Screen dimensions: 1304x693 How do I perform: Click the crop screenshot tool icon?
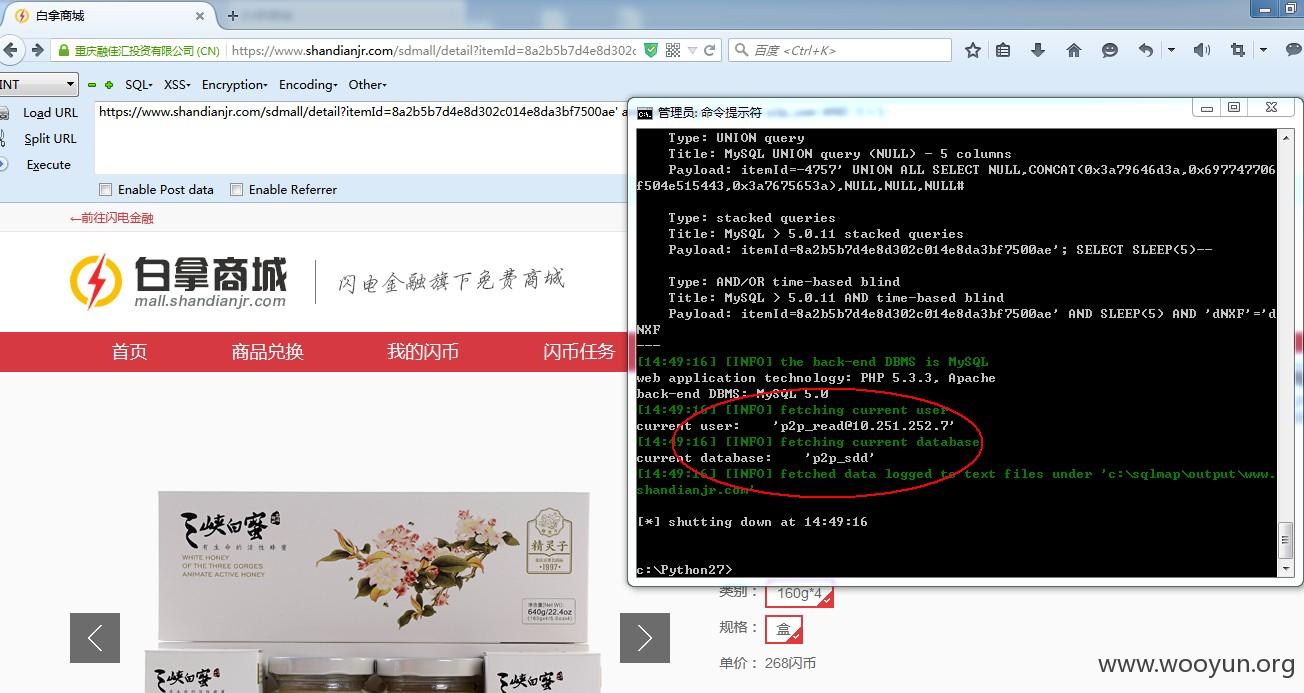pos(1238,50)
